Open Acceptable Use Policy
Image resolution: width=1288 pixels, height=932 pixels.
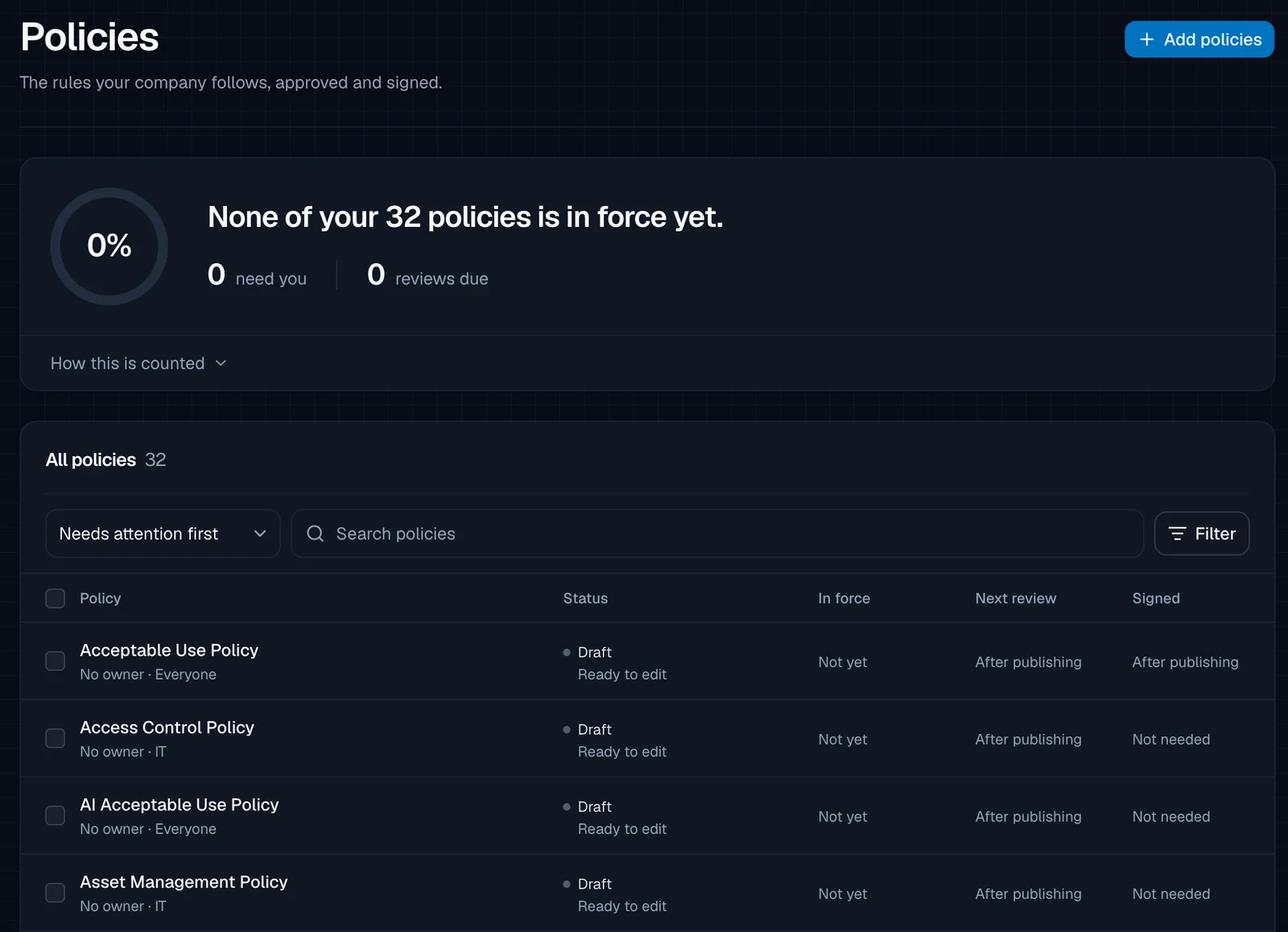point(169,650)
